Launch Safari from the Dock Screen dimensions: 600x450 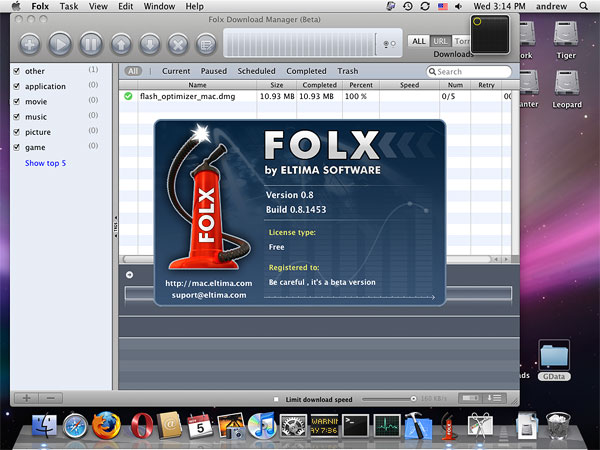click(x=75, y=426)
